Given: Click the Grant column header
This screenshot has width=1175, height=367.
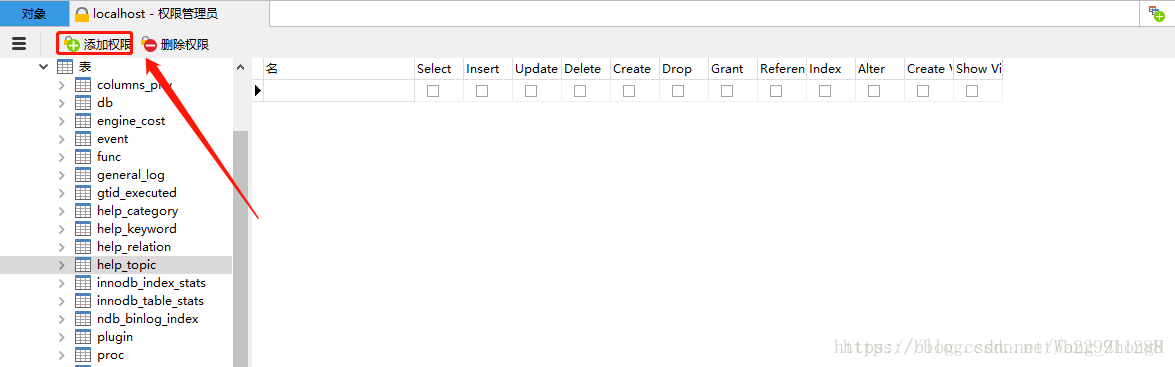Looking at the screenshot, I should [733, 68].
